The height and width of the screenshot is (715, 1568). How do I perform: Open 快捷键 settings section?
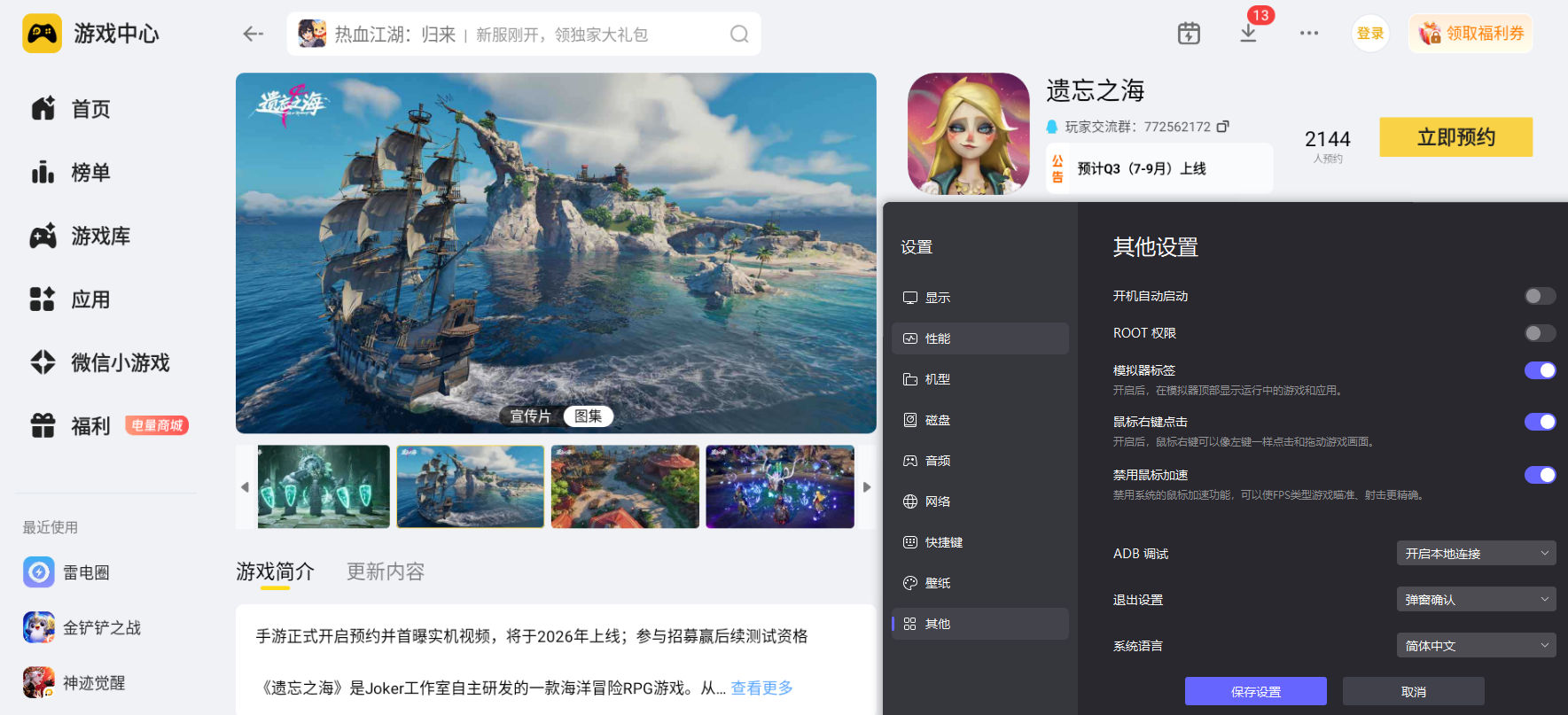click(980, 542)
